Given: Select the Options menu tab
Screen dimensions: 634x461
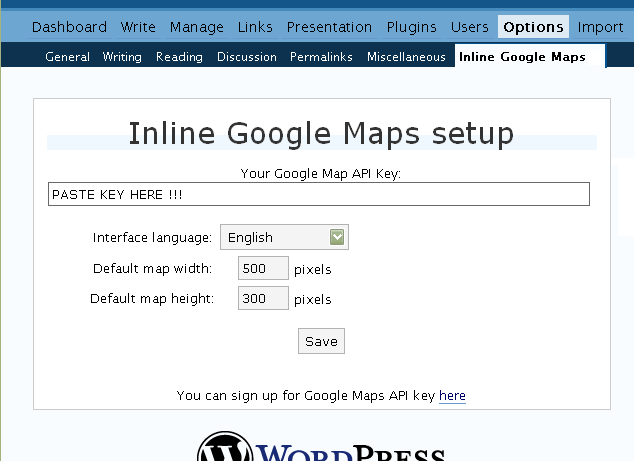Looking at the screenshot, I should [x=533, y=27].
